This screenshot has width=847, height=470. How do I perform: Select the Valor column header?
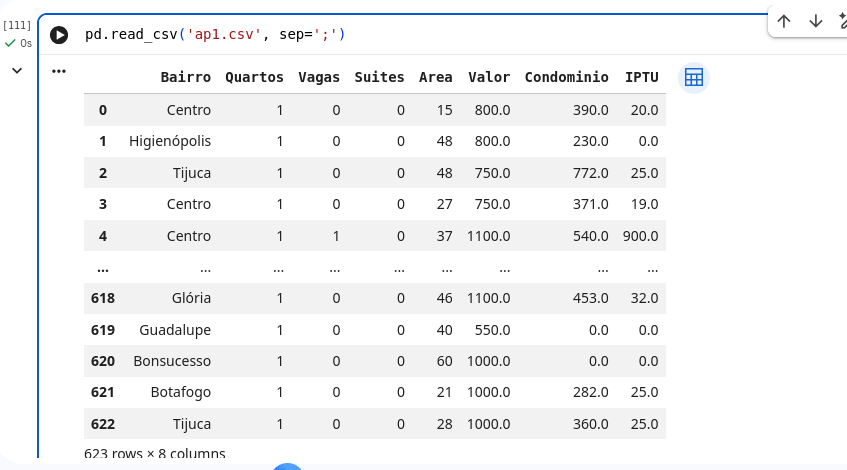click(489, 77)
